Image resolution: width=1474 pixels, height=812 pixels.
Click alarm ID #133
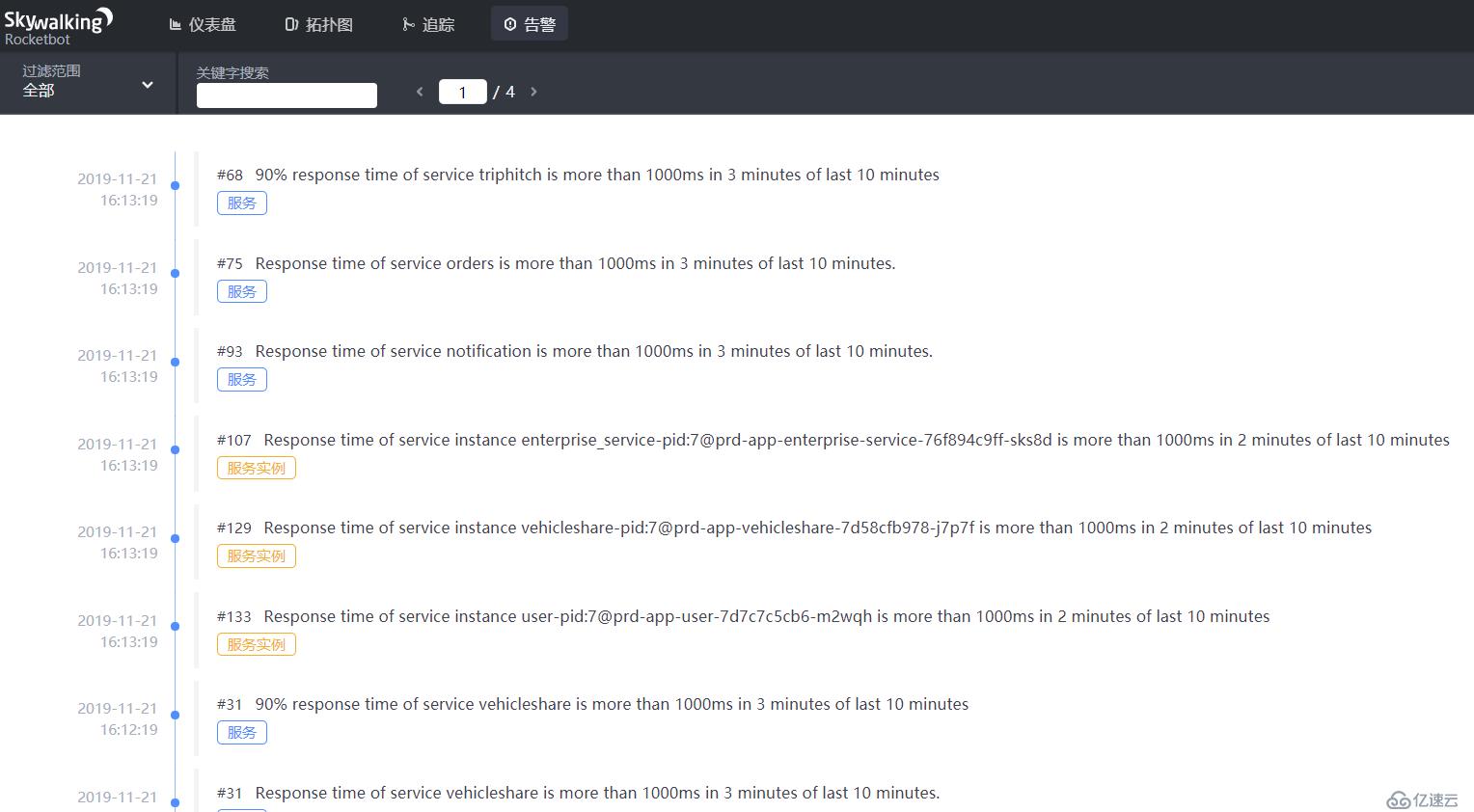pyautogui.click(x=234, y=617)
